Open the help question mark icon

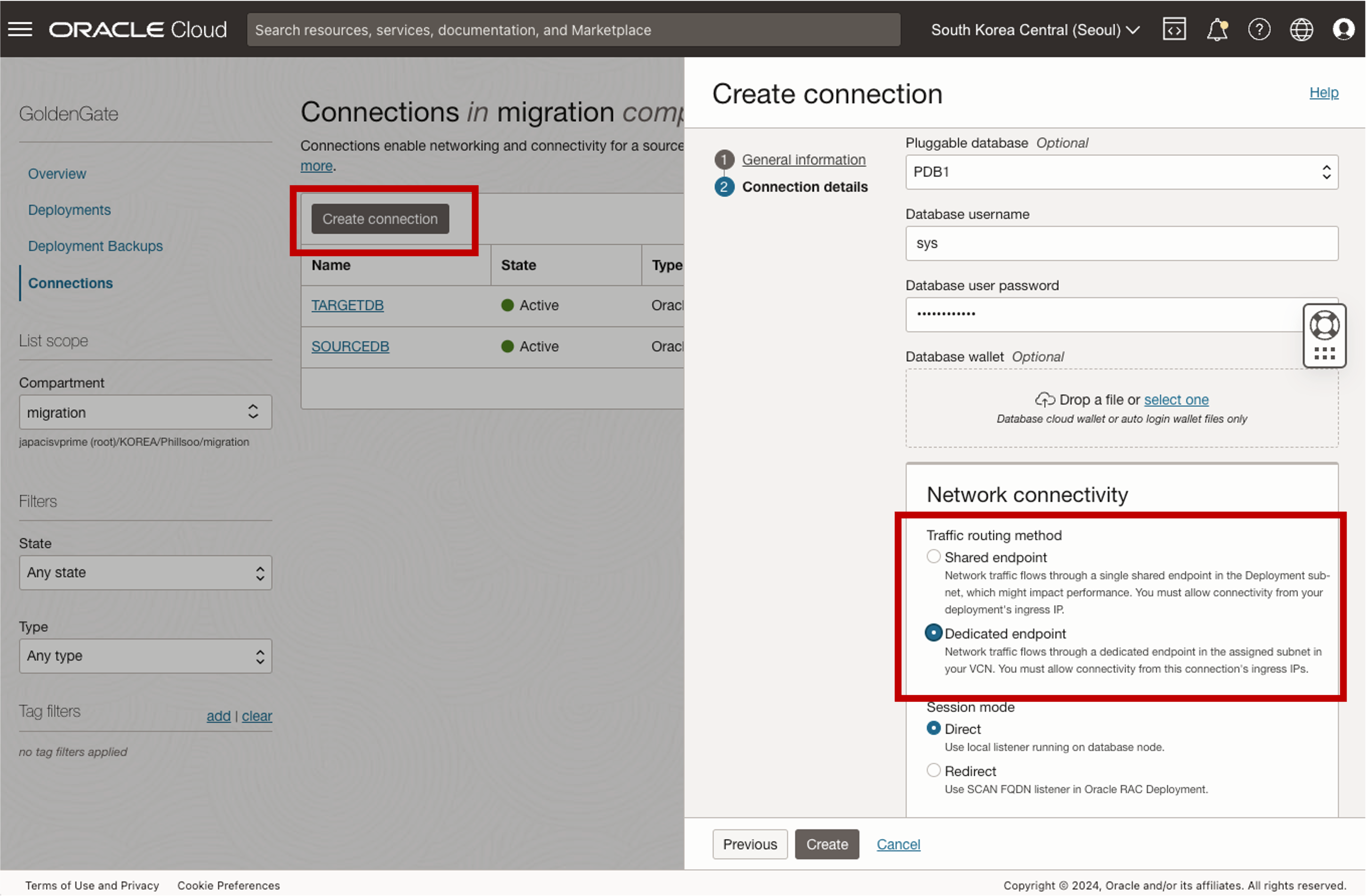pyautogui.click(x=1259, y=29)
